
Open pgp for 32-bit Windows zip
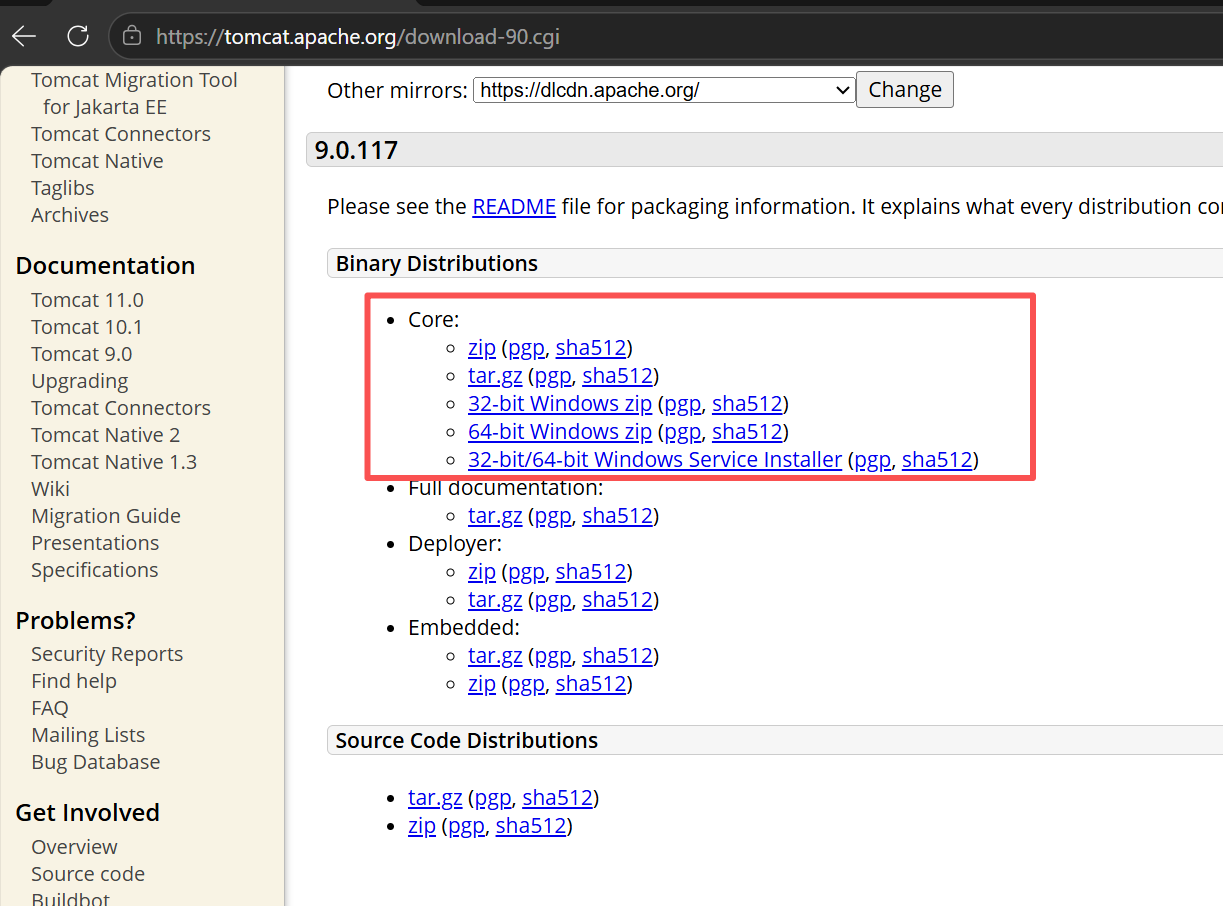tap(683, 404)
